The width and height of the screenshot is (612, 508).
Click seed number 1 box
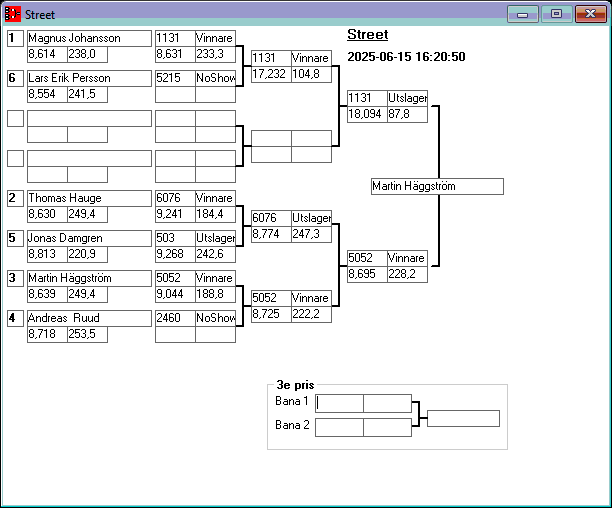(x=15, y=38)
